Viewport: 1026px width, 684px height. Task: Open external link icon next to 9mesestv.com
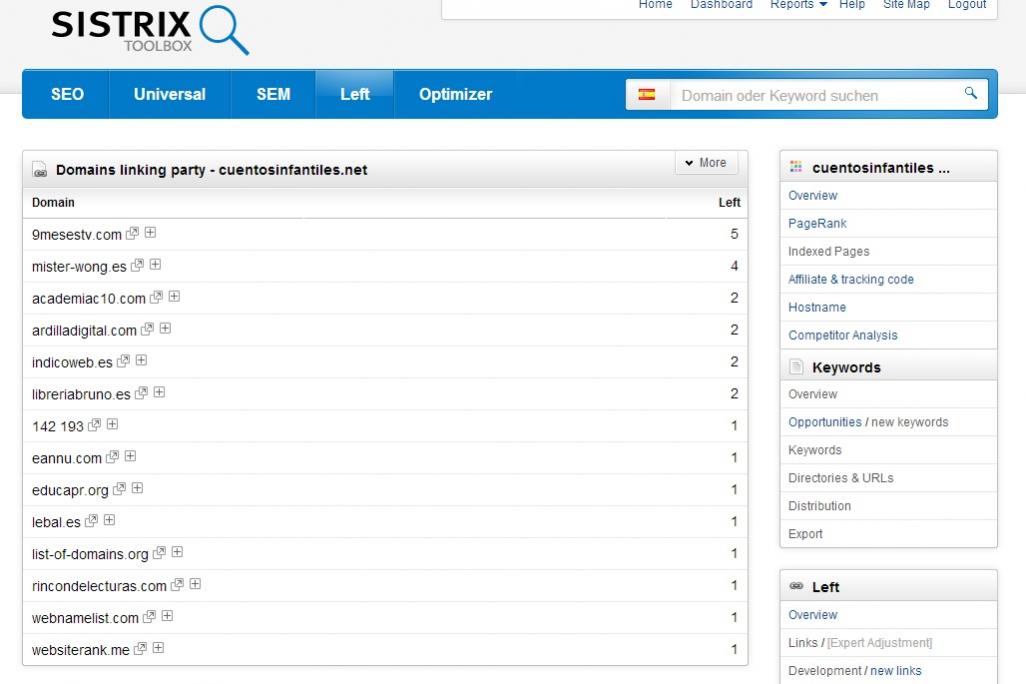[x=133, y=233]
